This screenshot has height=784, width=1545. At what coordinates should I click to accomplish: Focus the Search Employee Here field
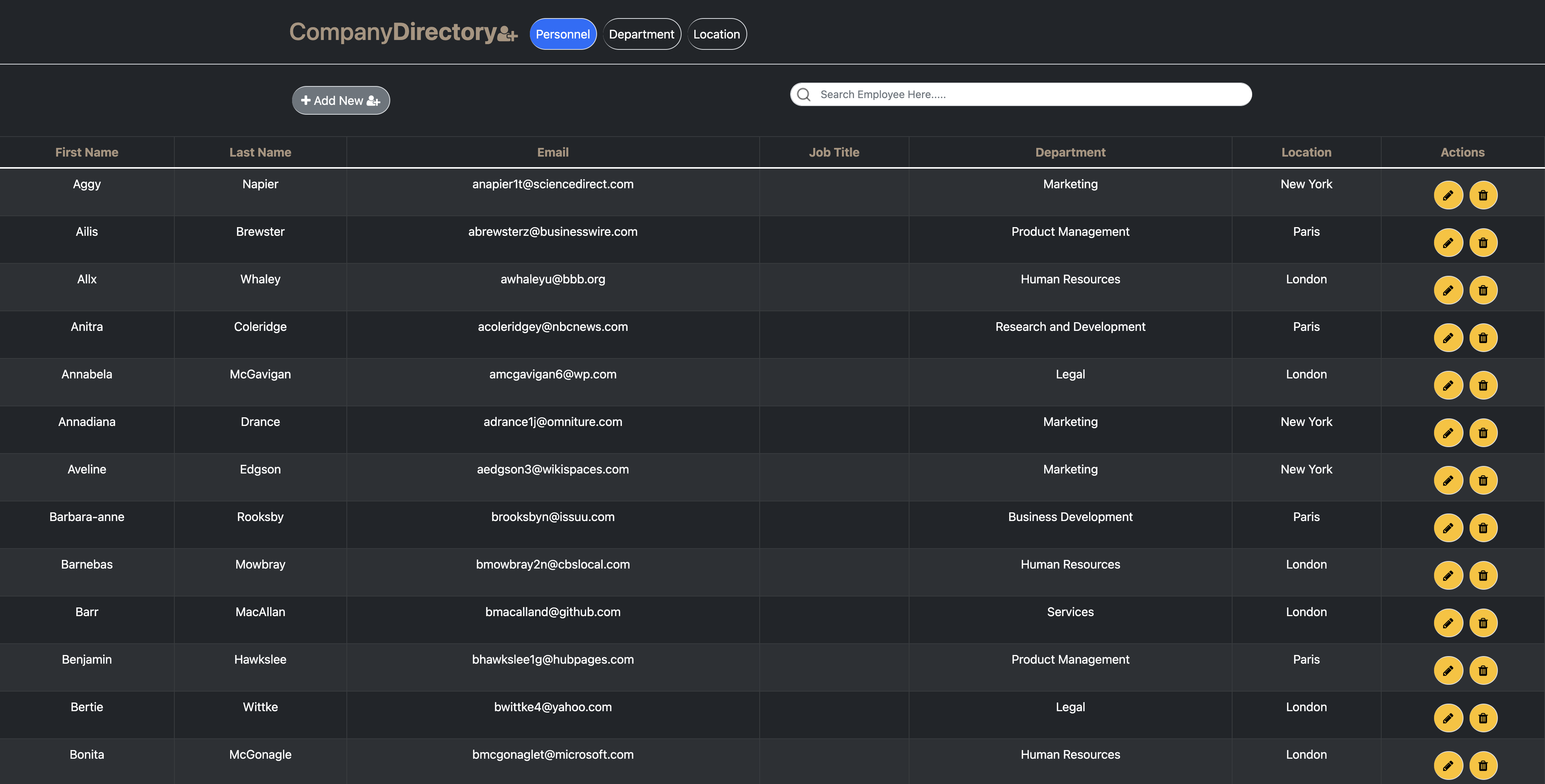[x=1032, y=95]
